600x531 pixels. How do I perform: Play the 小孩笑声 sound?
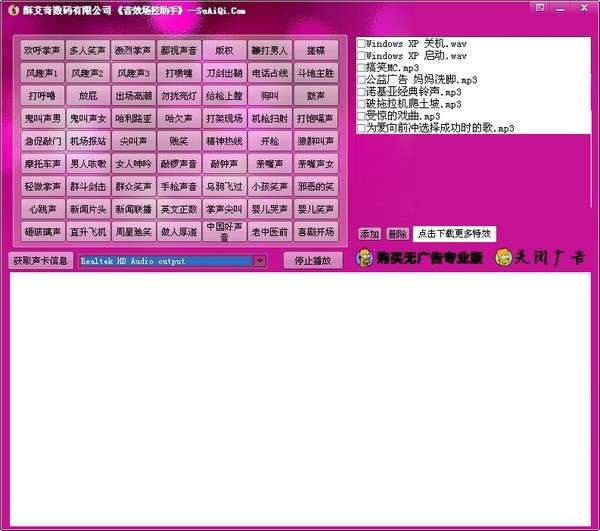click(x=270, y=186)
